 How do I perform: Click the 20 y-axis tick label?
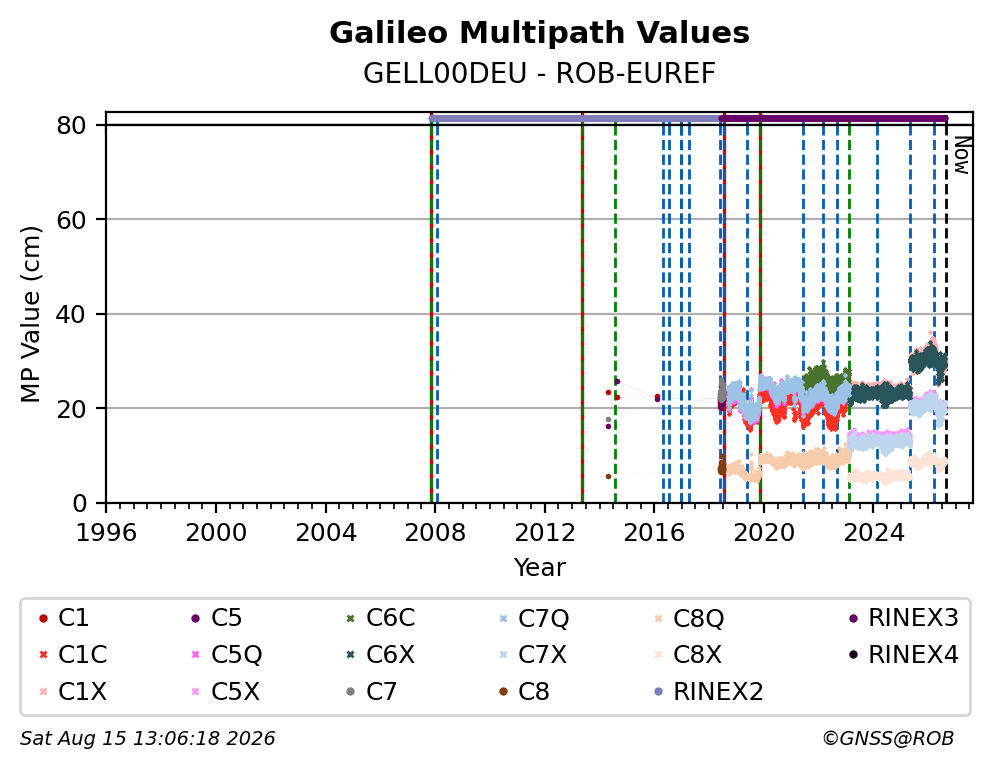coord(71,409)
